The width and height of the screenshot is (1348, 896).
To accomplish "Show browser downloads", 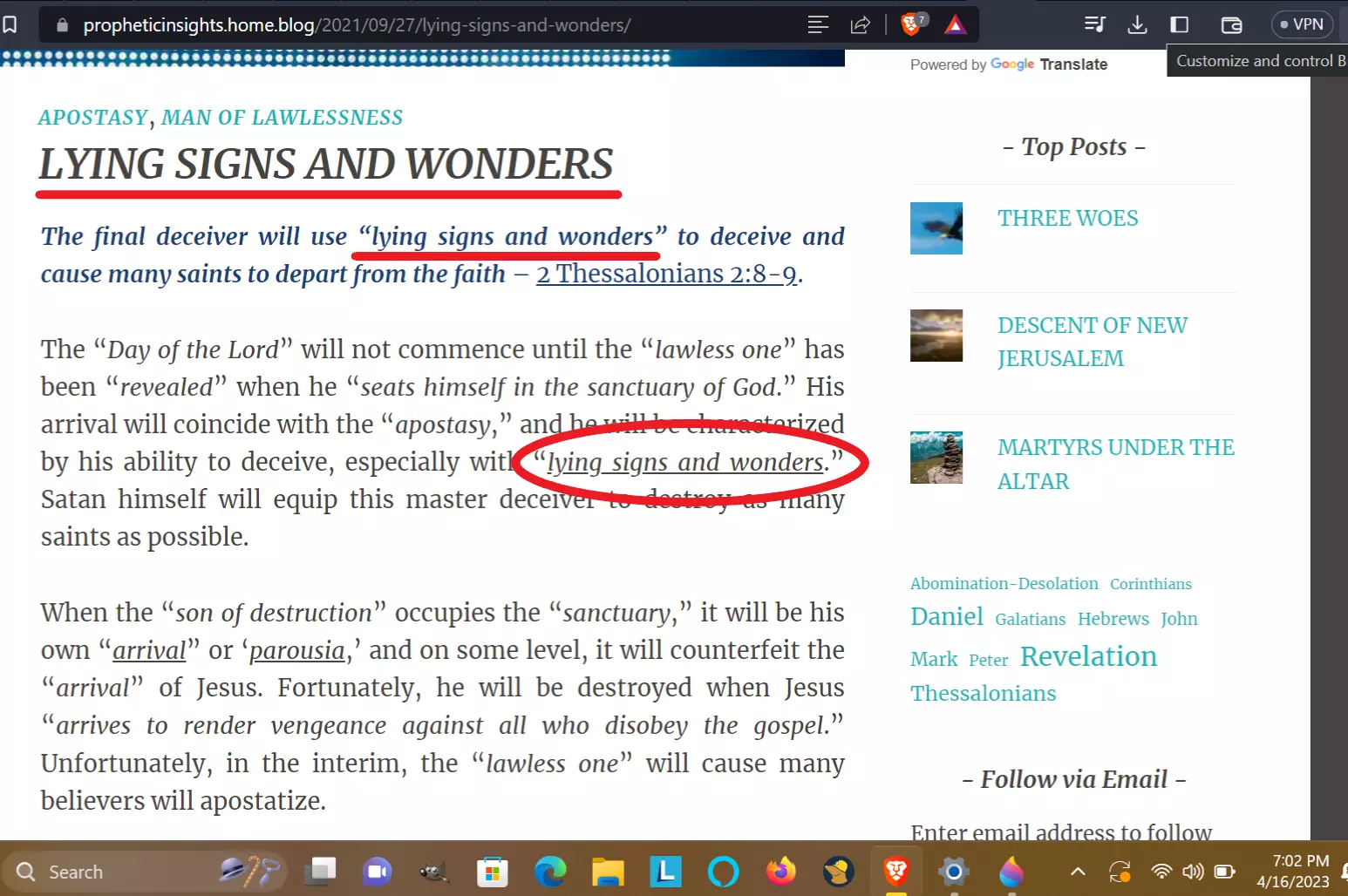I will 1137,24.
